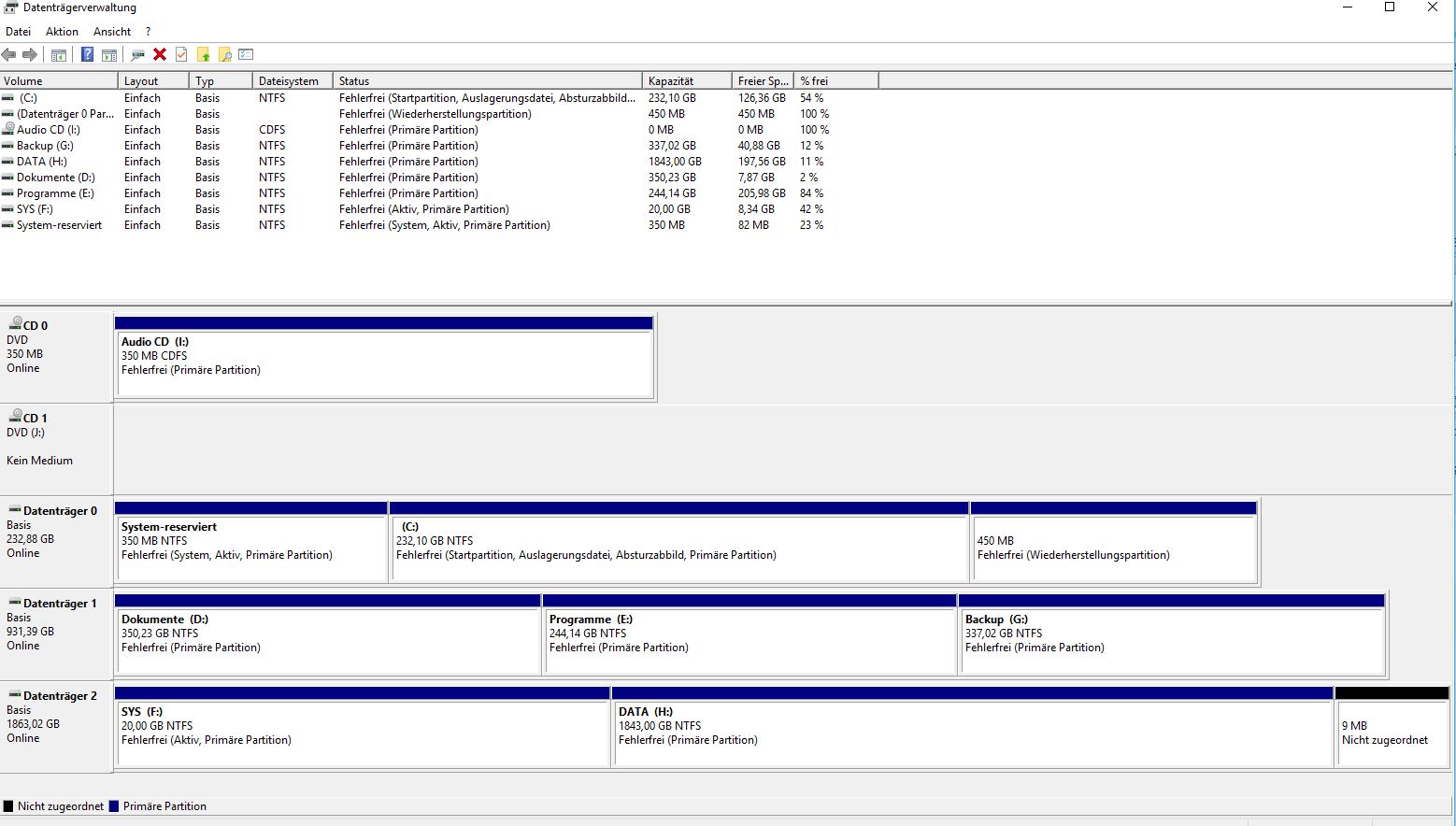Sort by the Dateisystem column header
The width and height of the screenshot is (1456, 826).
click(292, 81)
